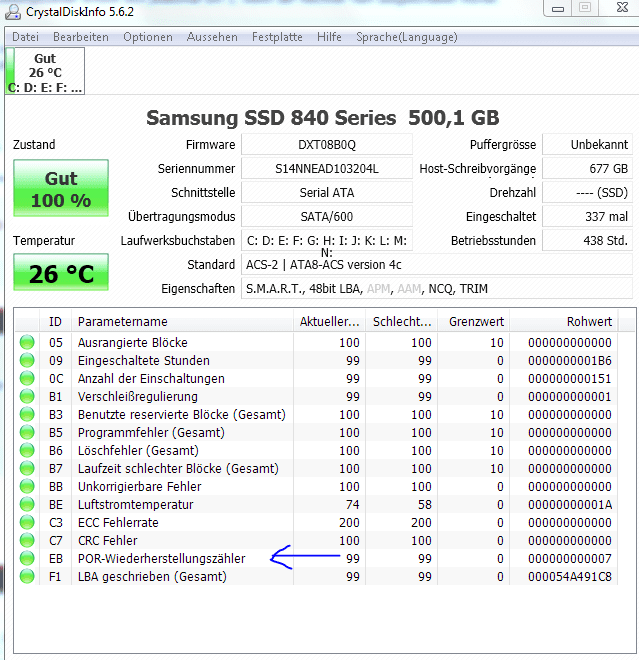Screen dimensions: 639x660
Task: Select the Verschleißregulierung row text
Action: 138,397
